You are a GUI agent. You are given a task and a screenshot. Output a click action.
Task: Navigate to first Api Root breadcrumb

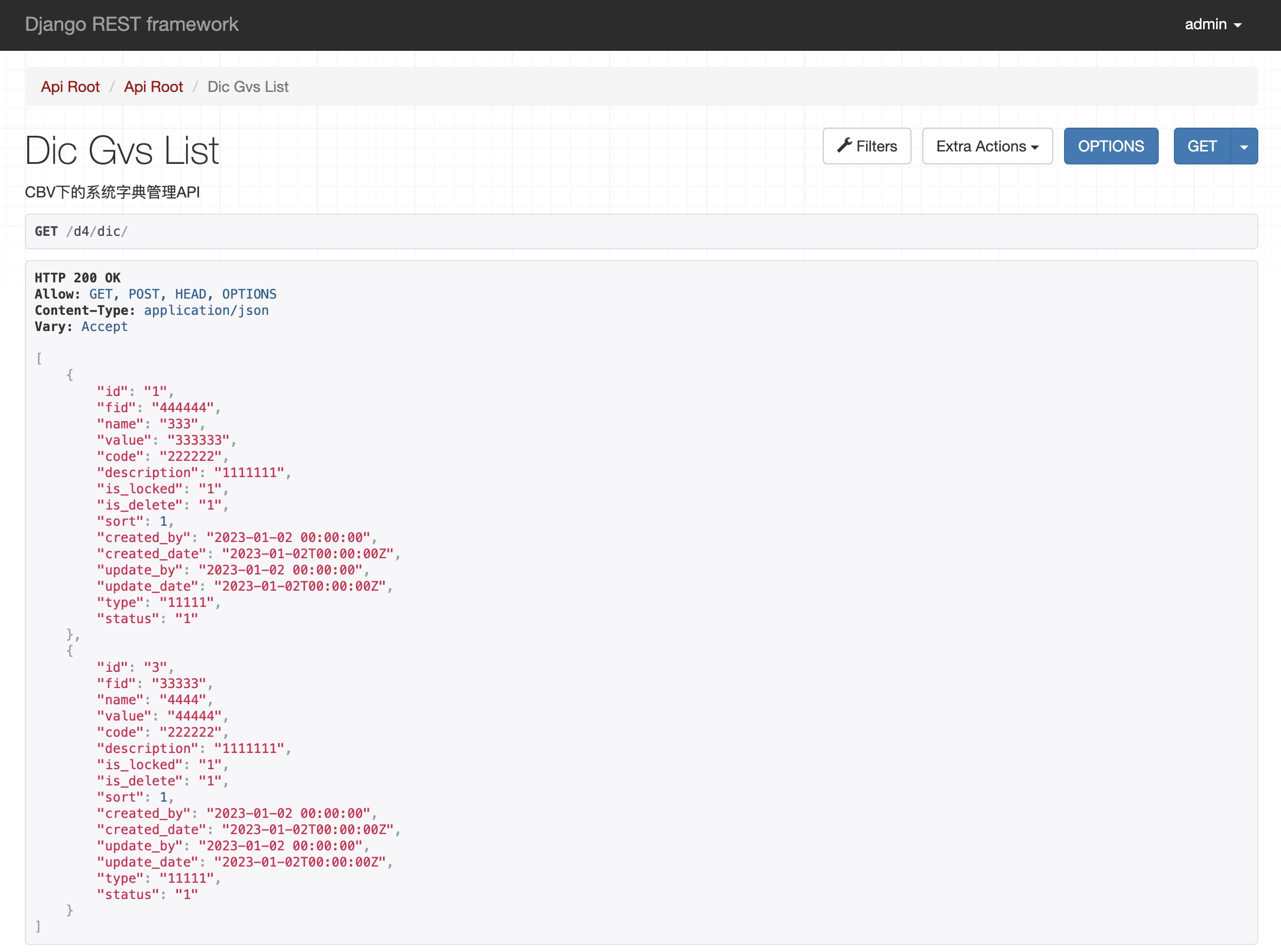[70, 87]
